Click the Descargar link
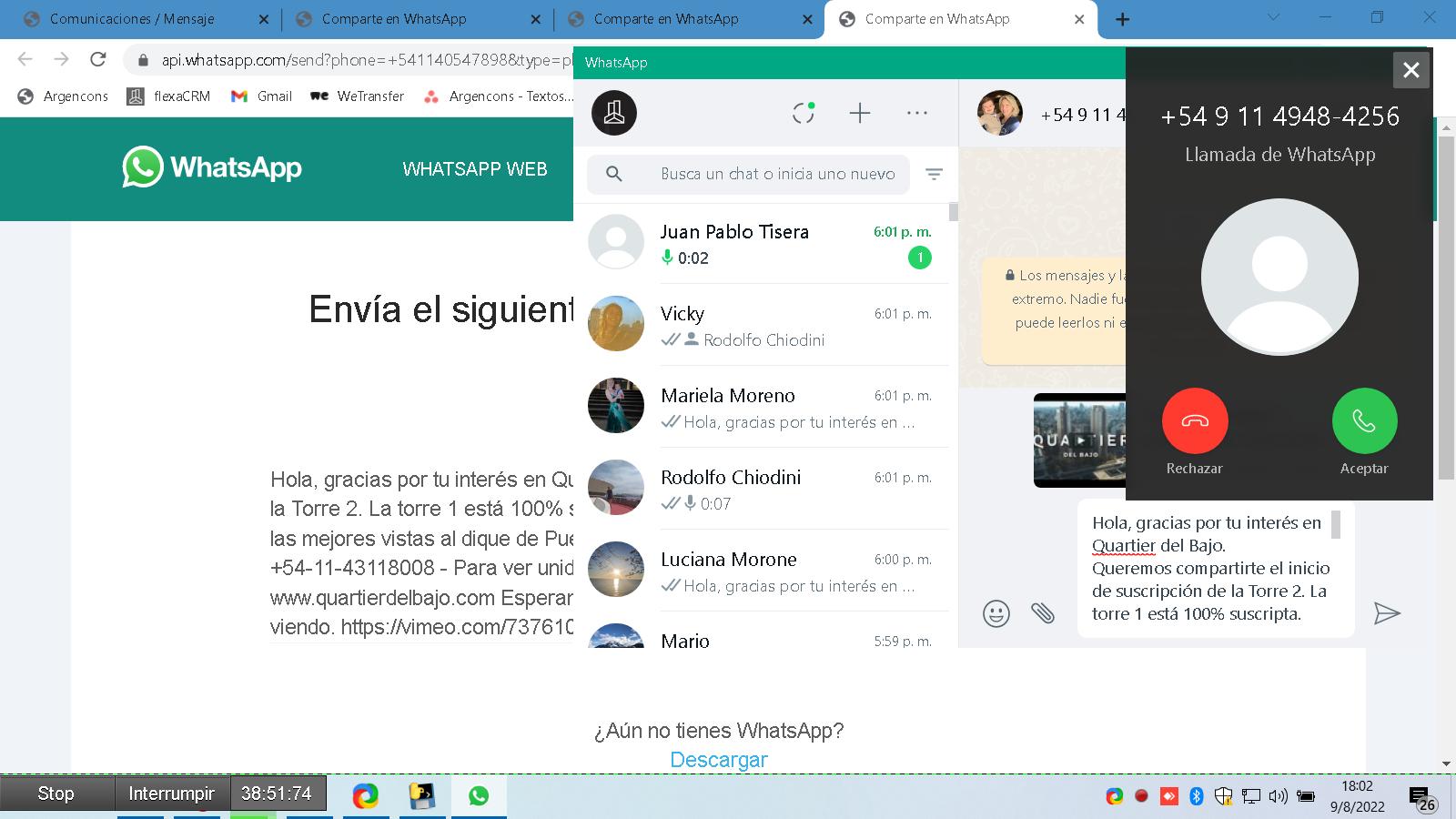This screenshot has width=1456, height=819. 719,760
